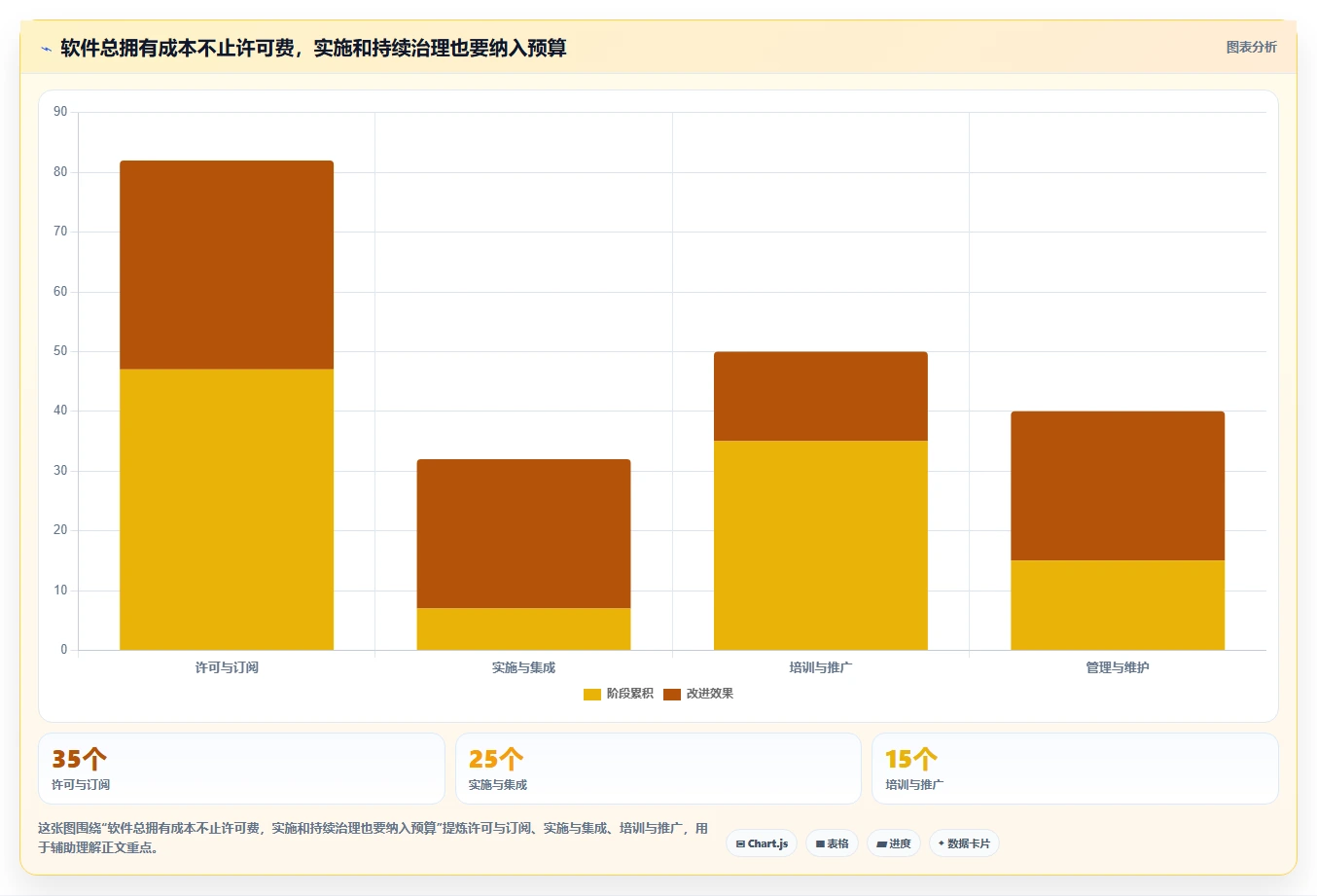This screenshot has height=896, width=1317.
Task: Click the lightning icon beside the title
Action: 46,49
